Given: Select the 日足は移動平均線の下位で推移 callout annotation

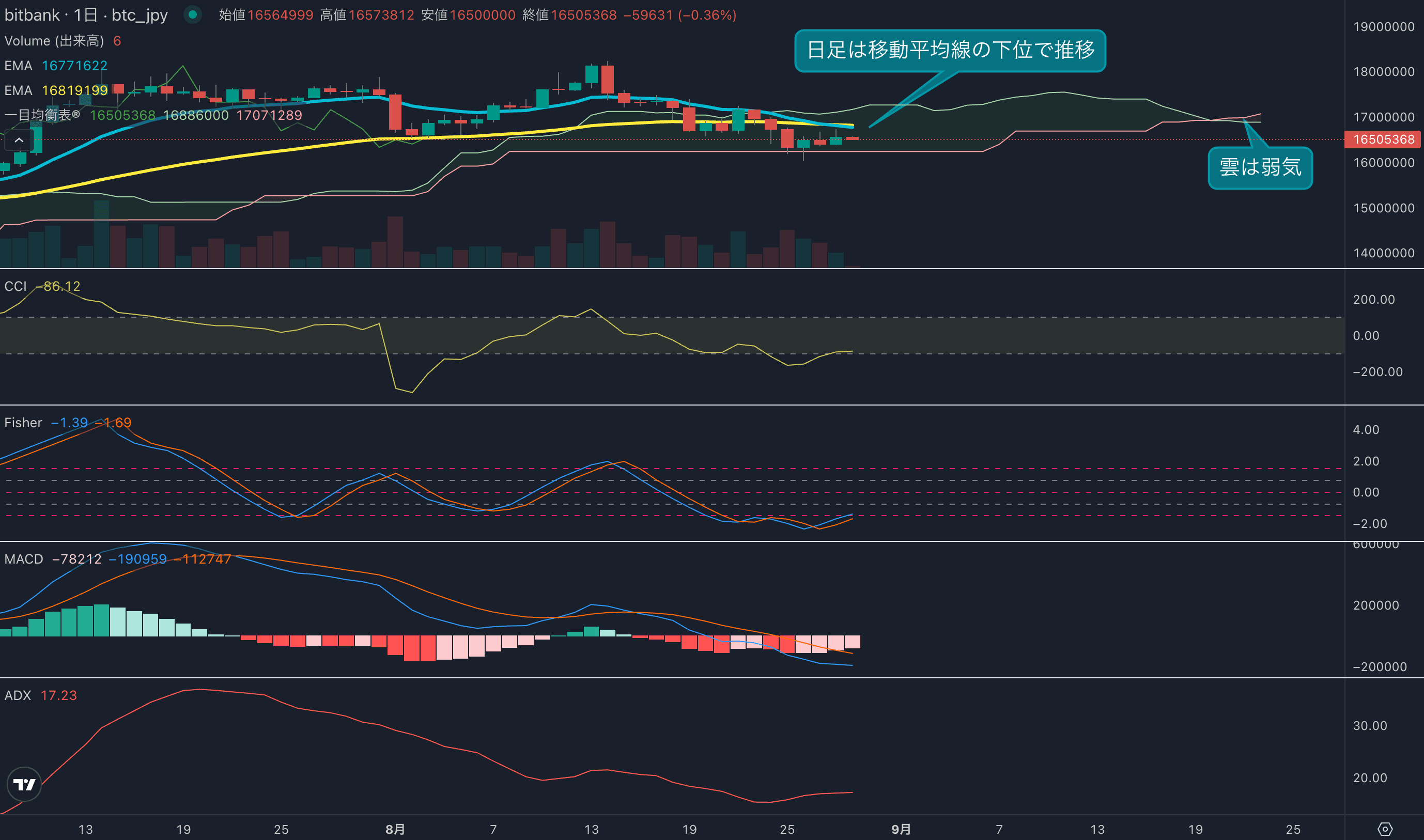Looking at the screenshot, I should click(x=950, y=51).
